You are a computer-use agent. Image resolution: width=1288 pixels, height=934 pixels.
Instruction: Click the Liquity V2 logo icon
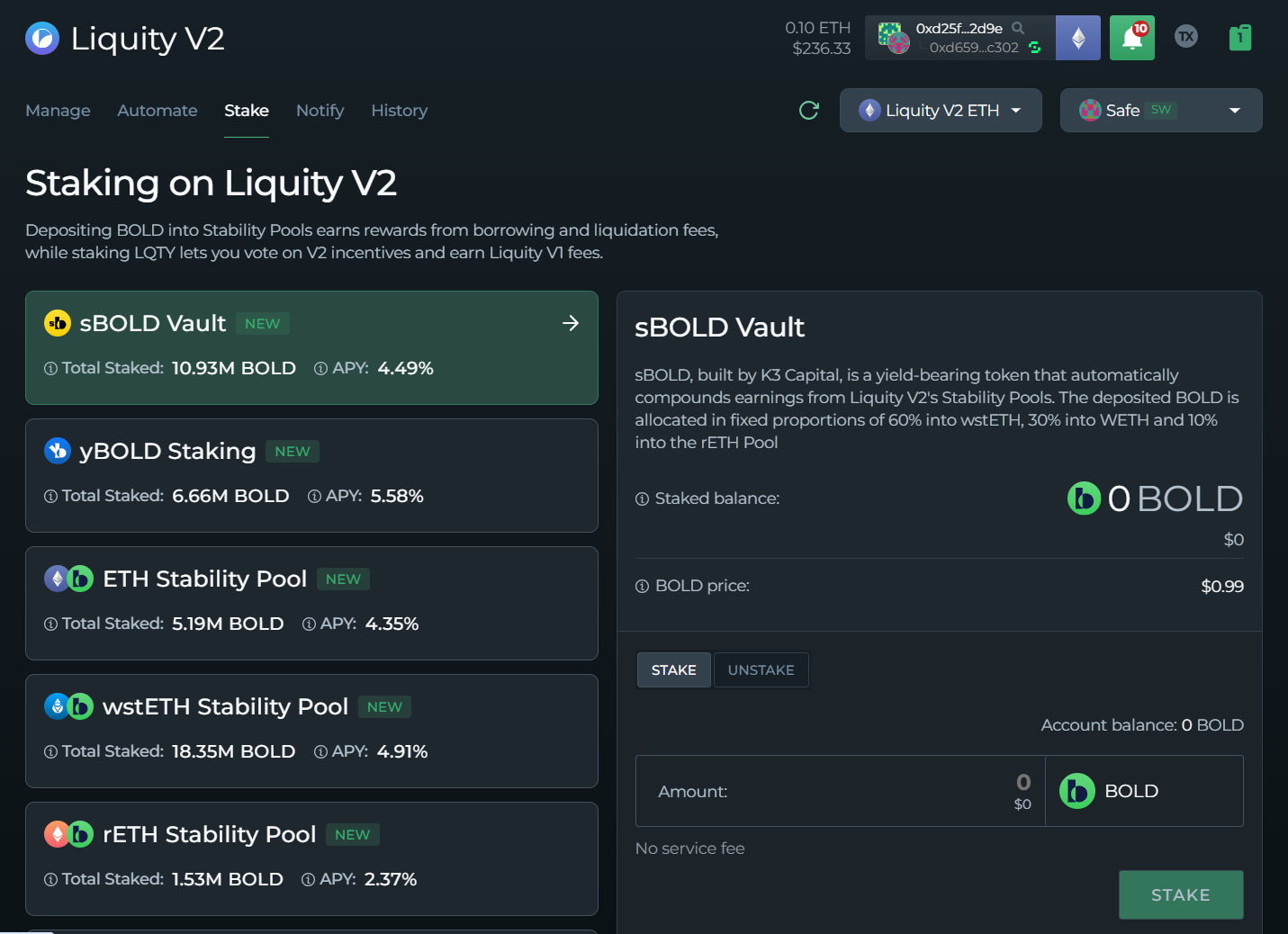click(x=42, y=39)
